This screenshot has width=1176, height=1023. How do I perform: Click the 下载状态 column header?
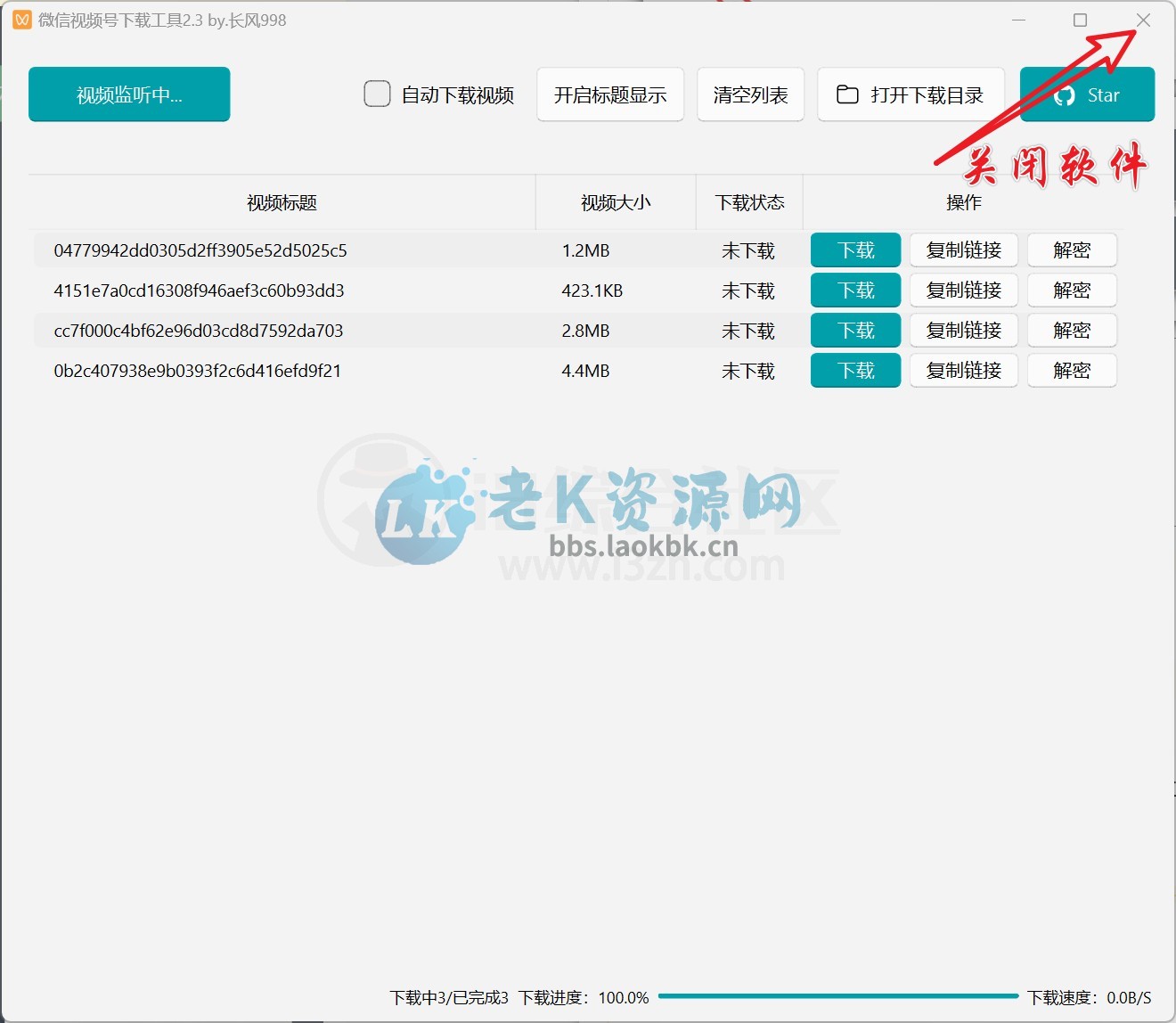[750, 202]
